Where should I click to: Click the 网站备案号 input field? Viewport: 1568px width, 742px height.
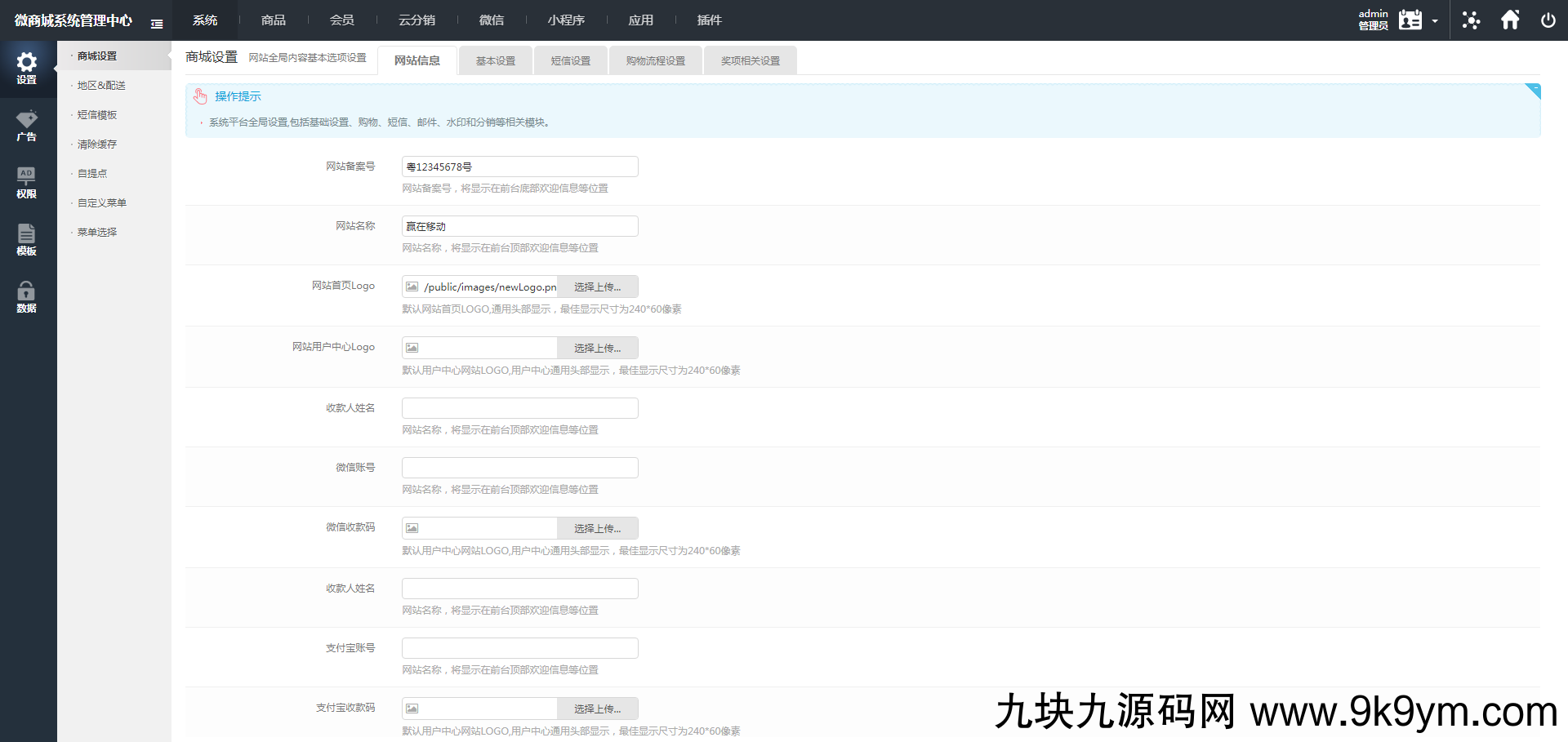tap(519, 166)
